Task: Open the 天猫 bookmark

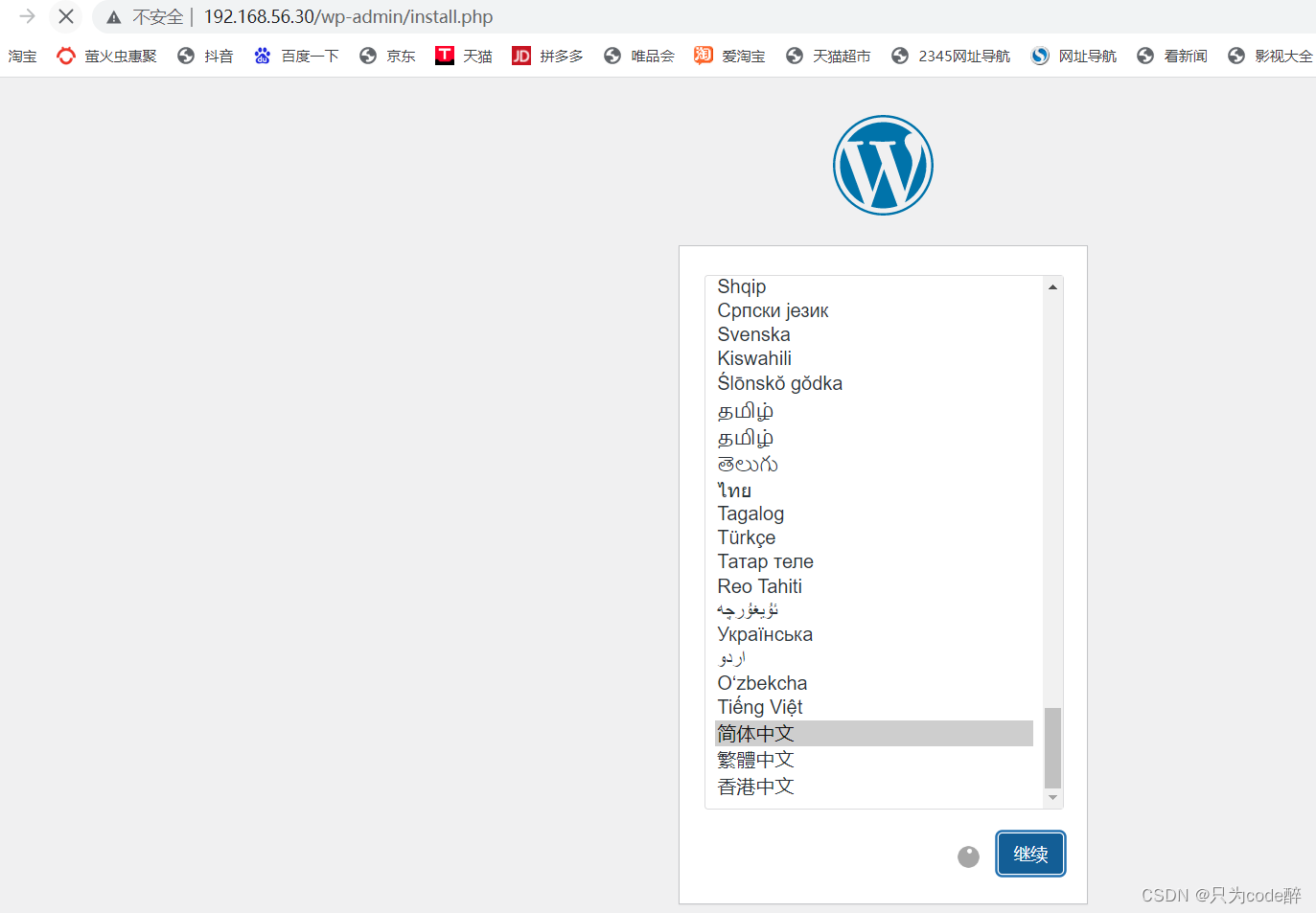Action: pyautogui.click(x=464, y=57)
